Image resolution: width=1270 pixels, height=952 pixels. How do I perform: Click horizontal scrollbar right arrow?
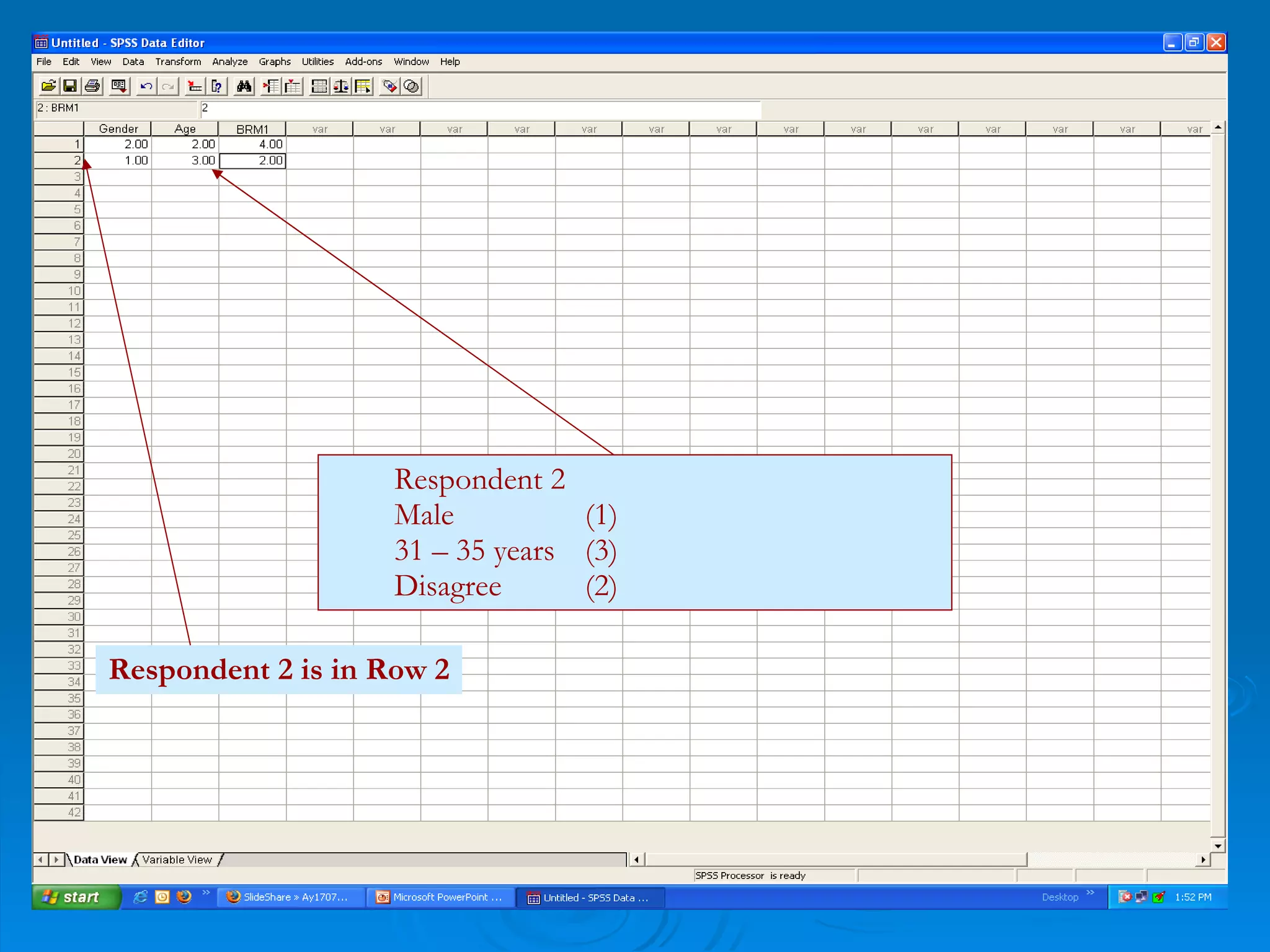(x=1203, y=860)
